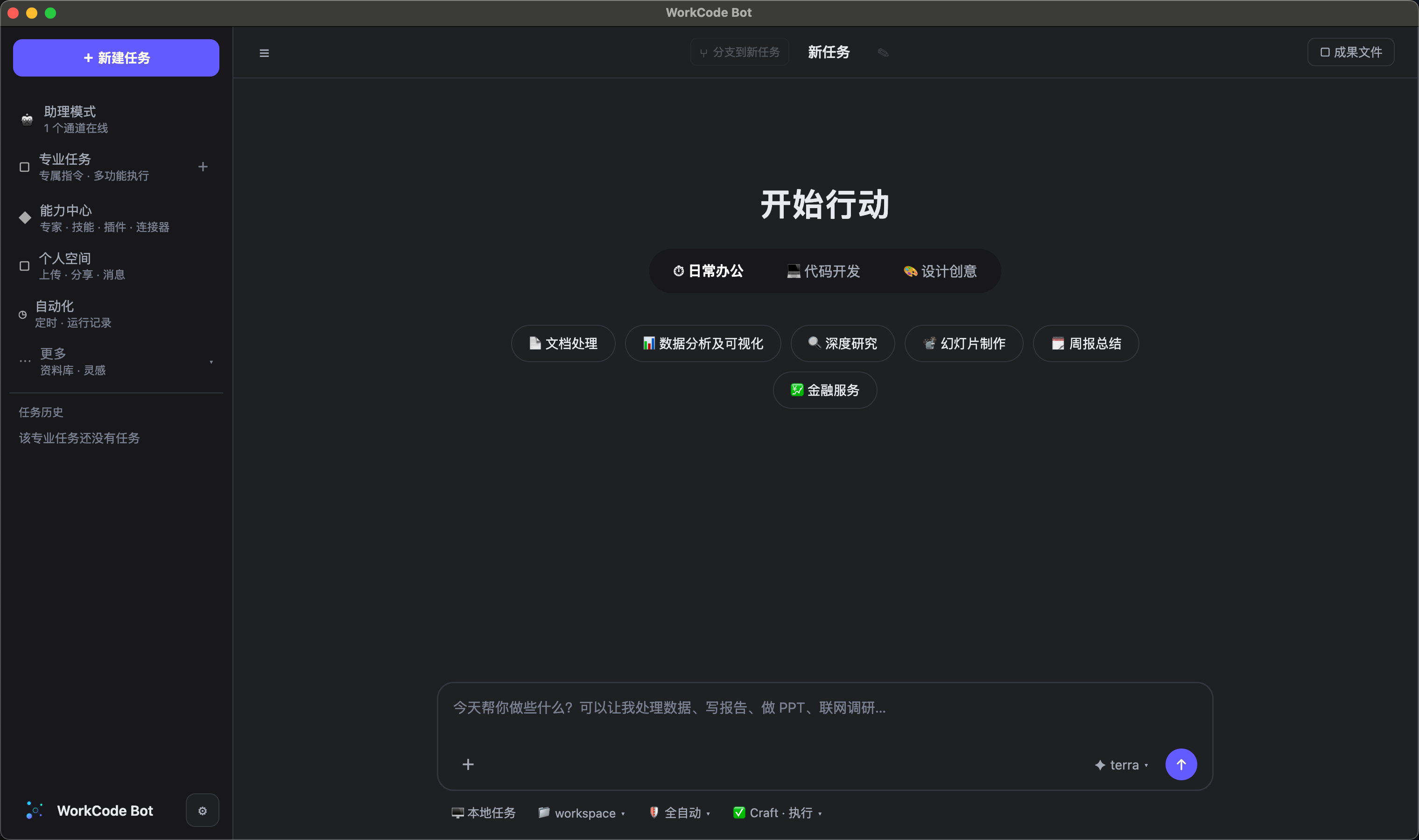Screen dimensions: 1419x840
Task: Click the robot icon for 助理模式
Action: [x=27, y=119]
